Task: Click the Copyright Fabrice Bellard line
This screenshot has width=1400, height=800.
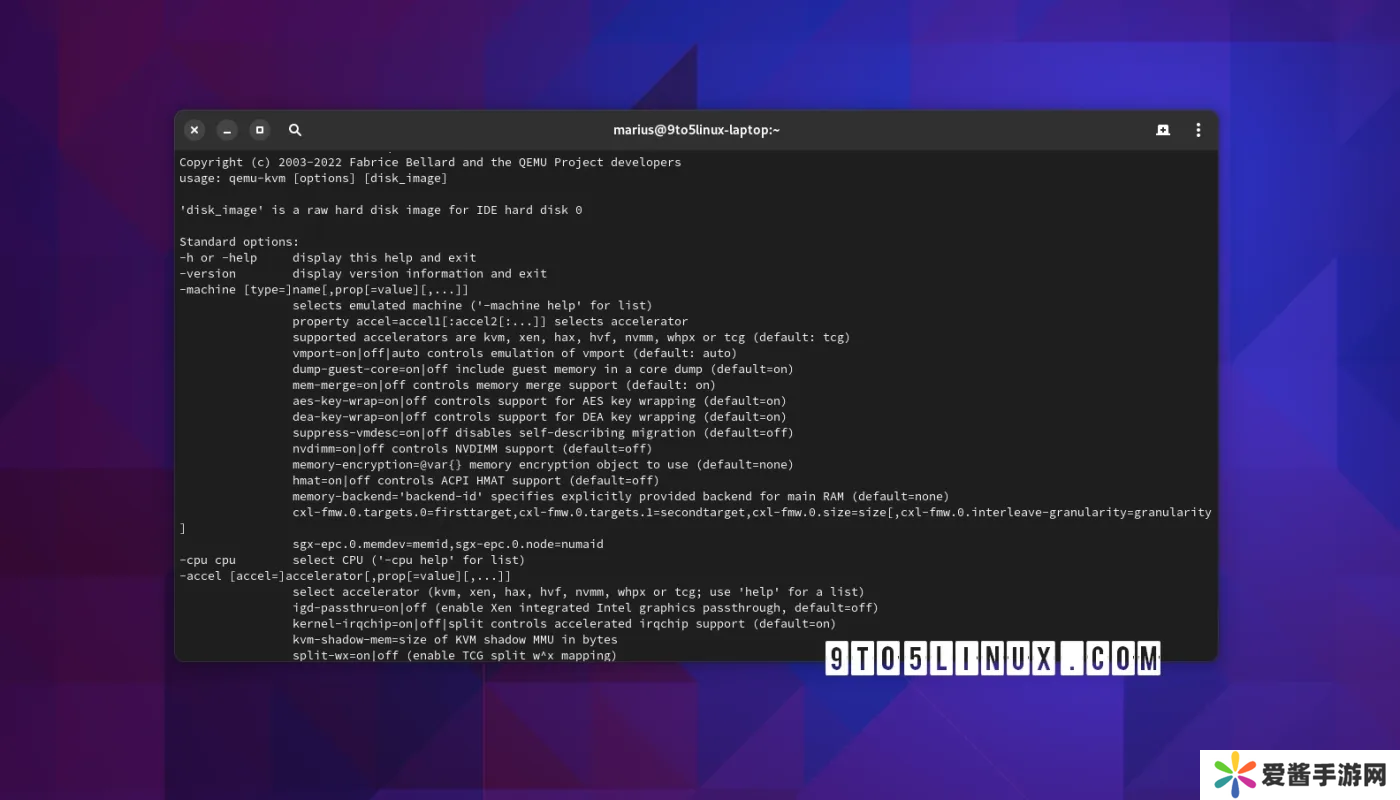Action: pyautogui.click(x=430, y=162)
